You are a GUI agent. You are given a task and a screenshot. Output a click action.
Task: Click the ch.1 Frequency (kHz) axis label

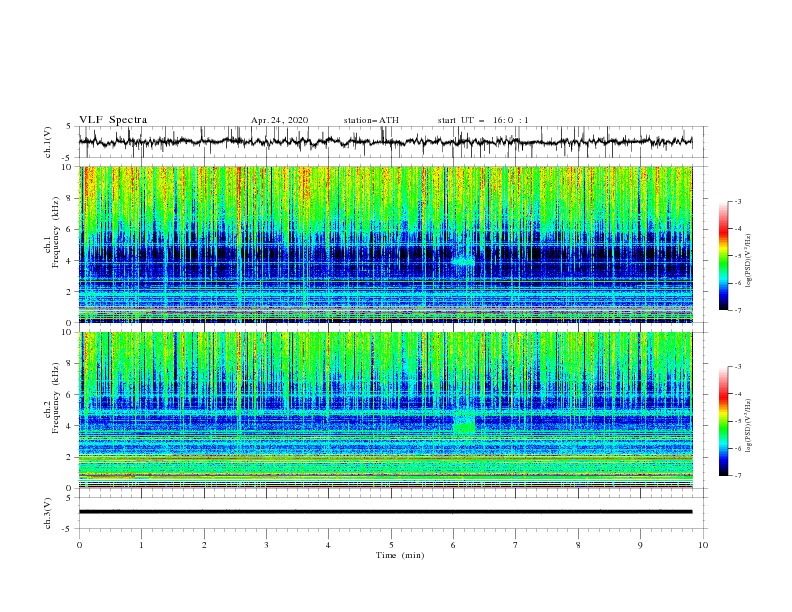[52, 232]
